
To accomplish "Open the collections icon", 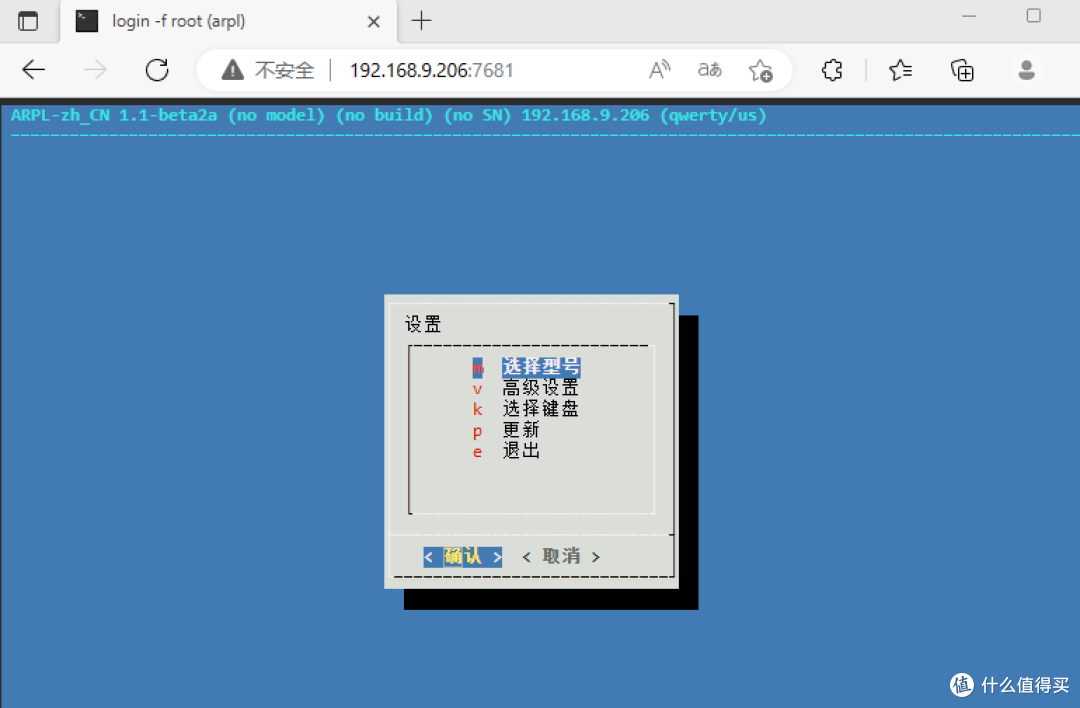I will click(x=962, y=70).
